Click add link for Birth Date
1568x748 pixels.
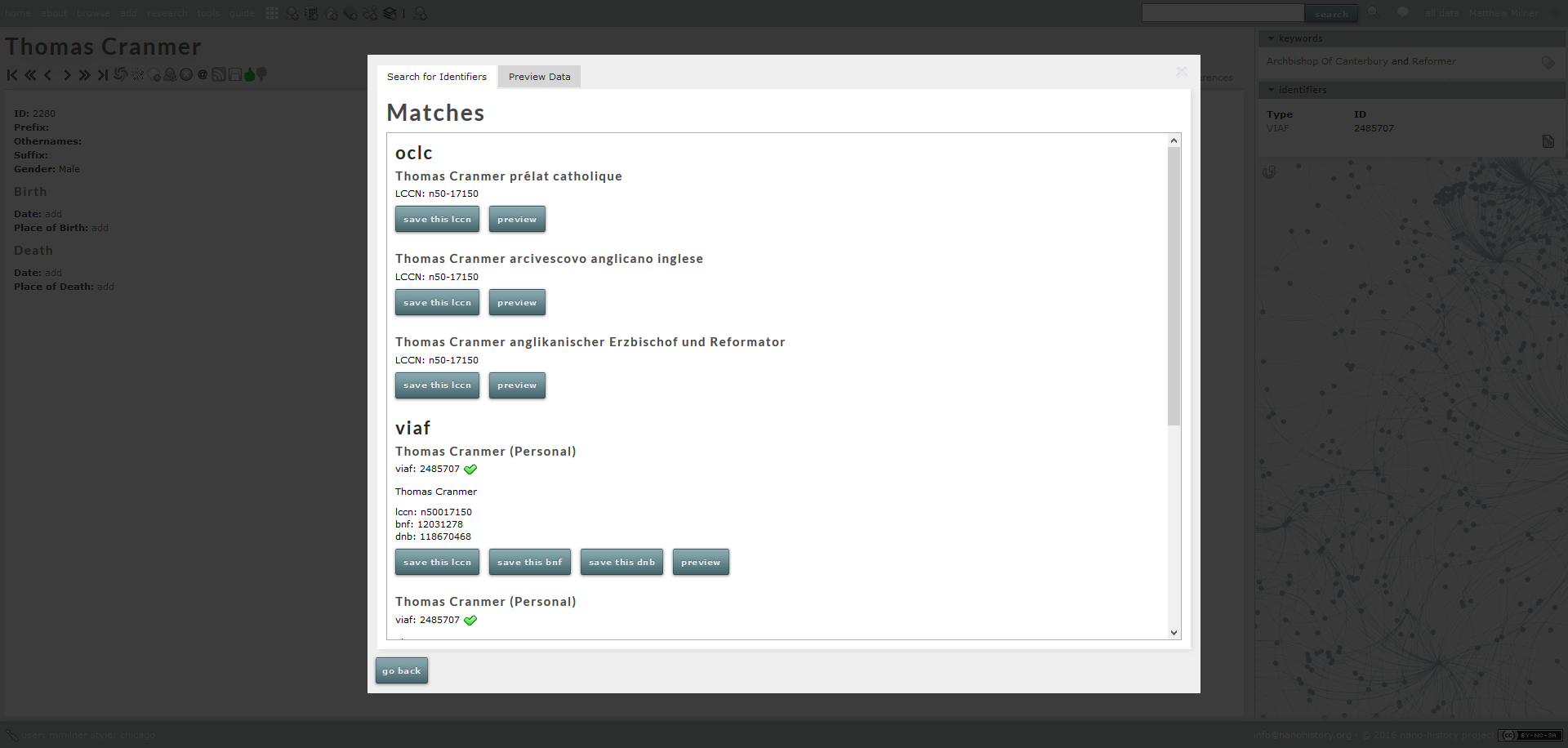tap(53, 214)
